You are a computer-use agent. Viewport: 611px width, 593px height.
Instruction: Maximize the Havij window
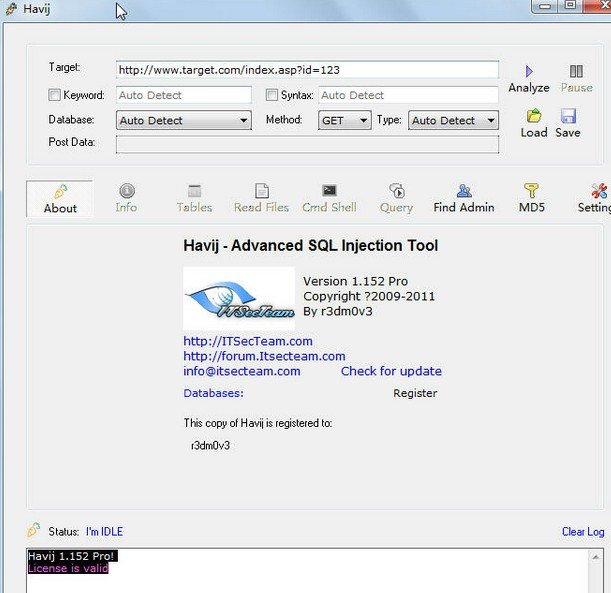point(570,5)
